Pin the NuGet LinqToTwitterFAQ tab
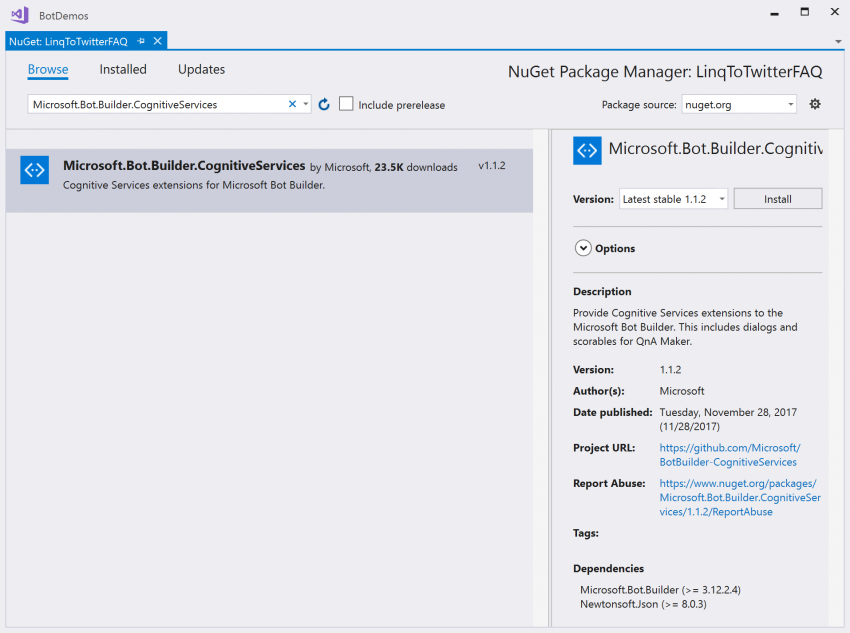 tap(141, 41)
